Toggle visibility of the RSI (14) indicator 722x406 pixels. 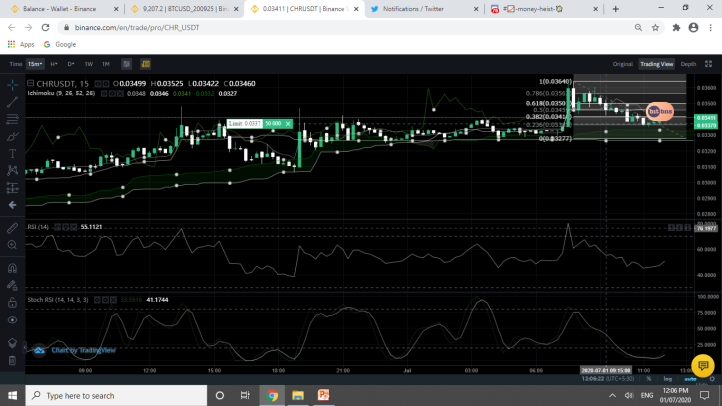click(x=58, y=227)
